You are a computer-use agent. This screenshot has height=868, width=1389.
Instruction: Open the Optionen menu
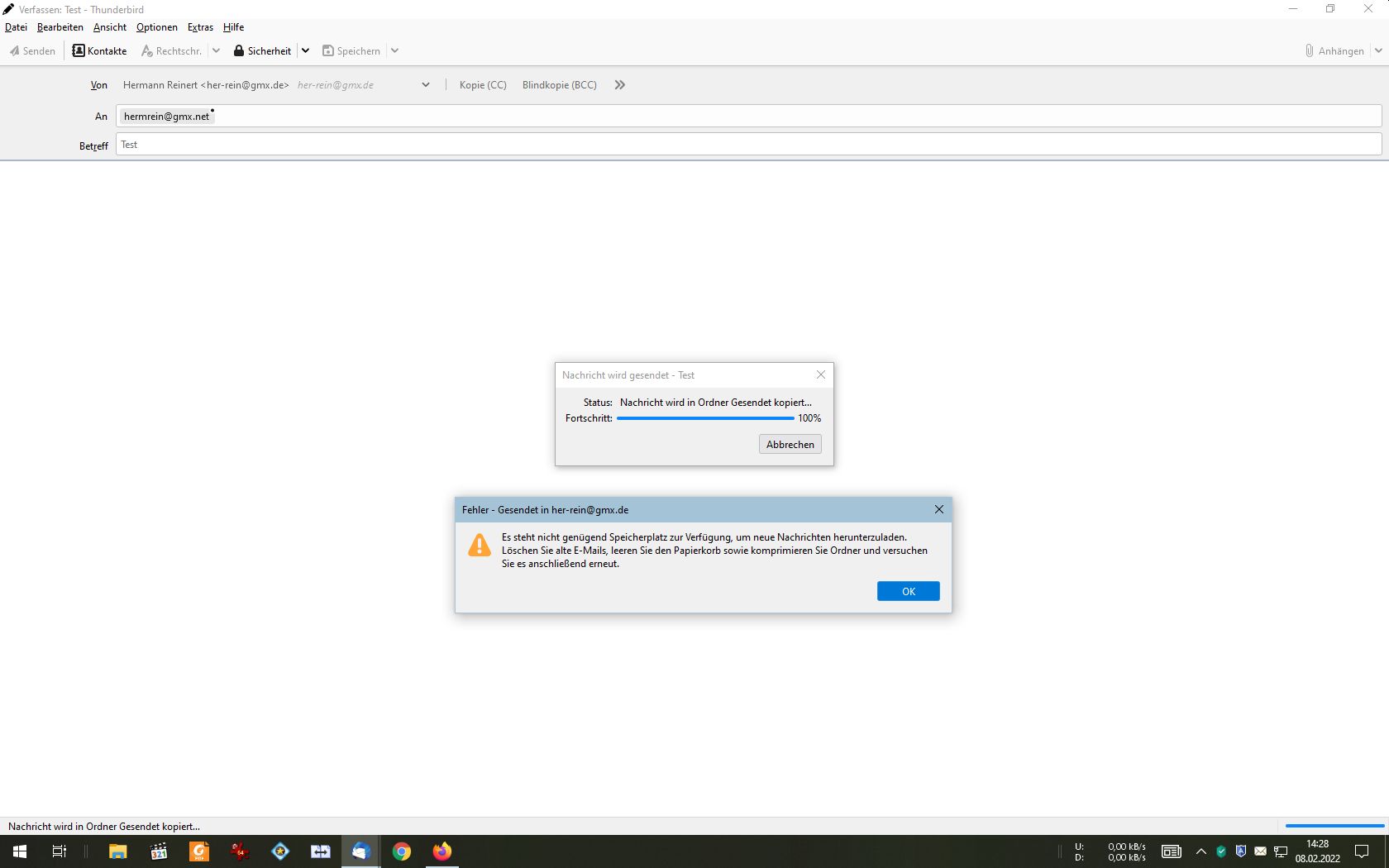coord(157,27)
